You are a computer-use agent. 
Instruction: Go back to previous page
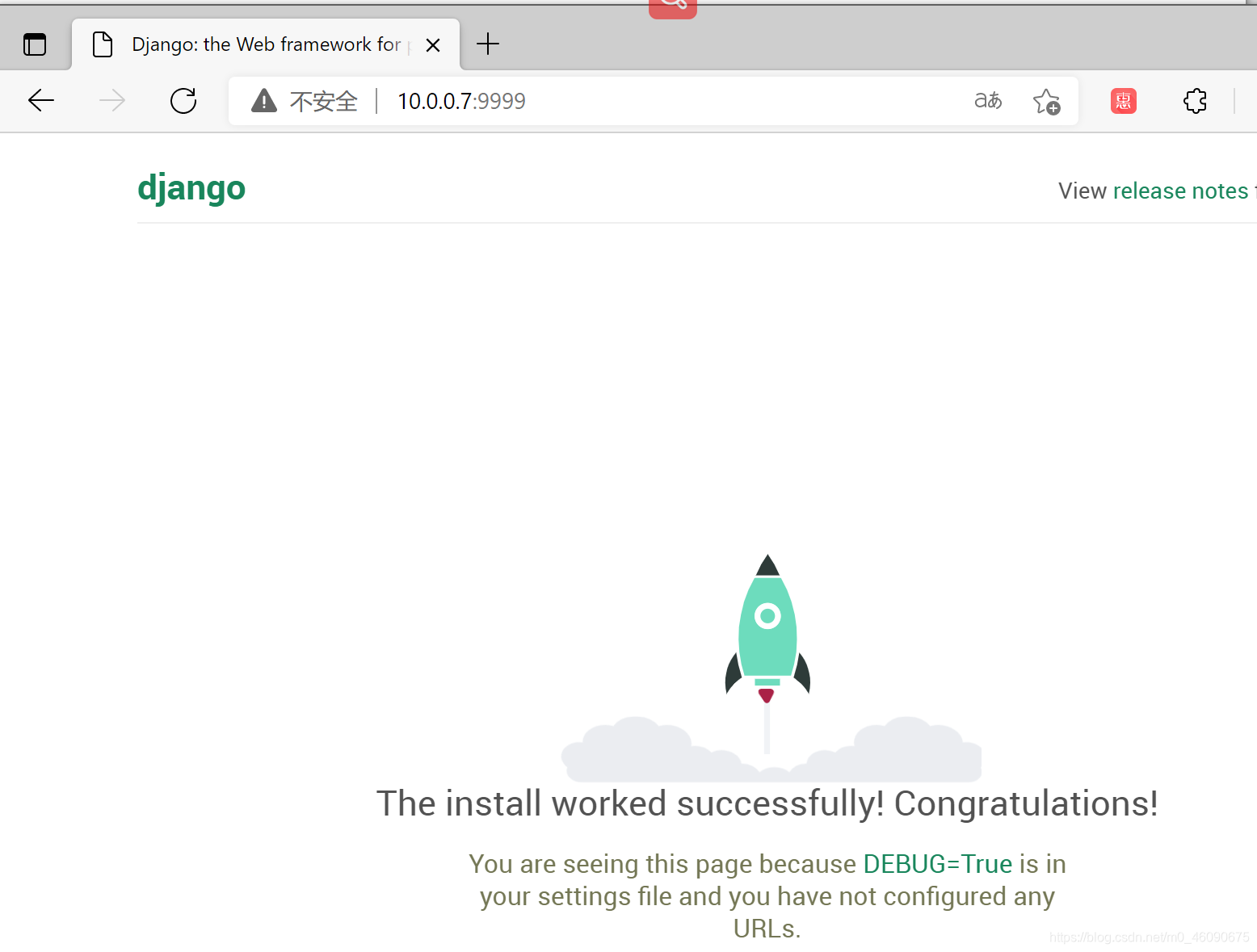41,101
